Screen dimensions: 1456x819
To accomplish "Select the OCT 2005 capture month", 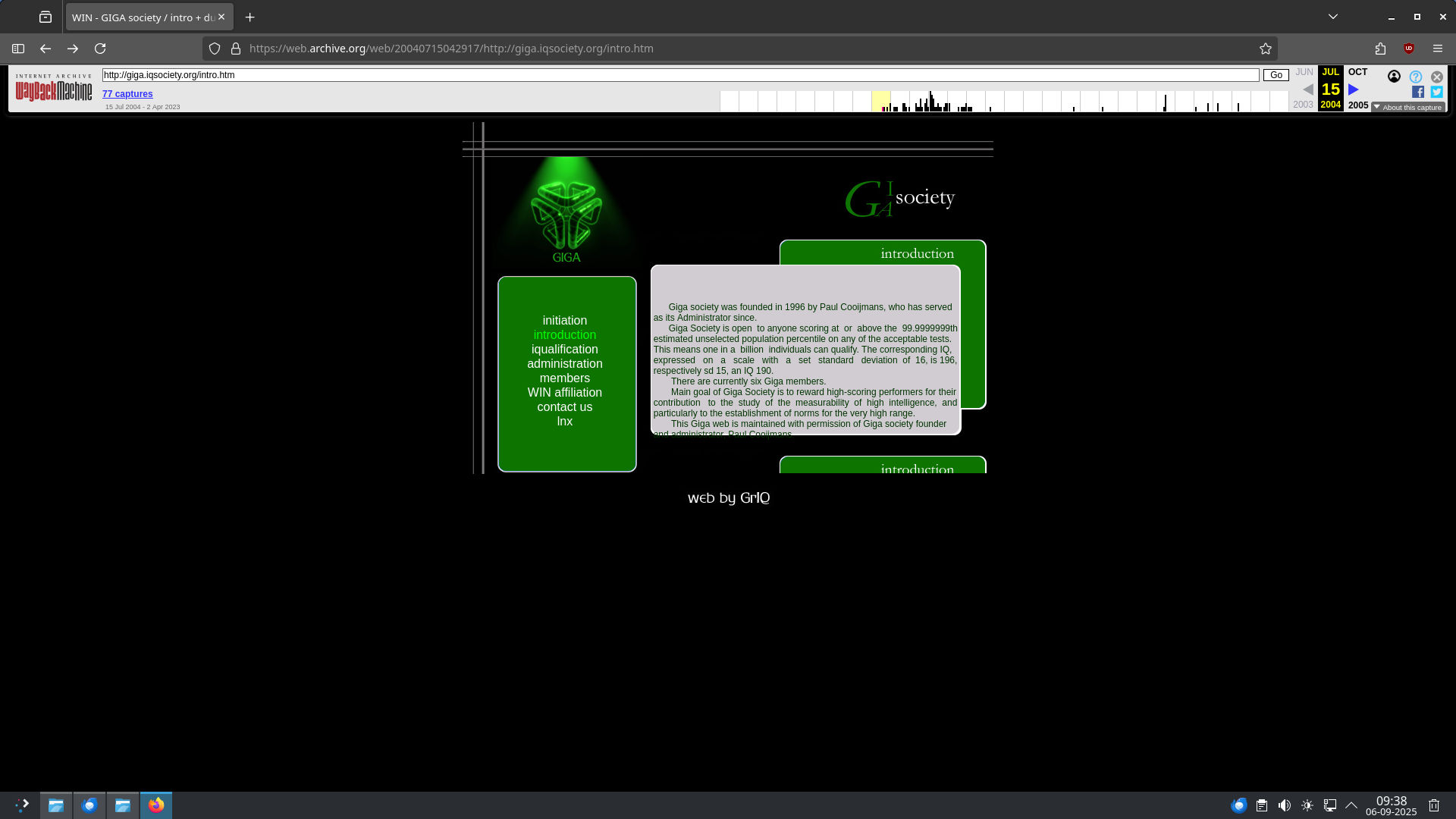I will (1357, 72).
